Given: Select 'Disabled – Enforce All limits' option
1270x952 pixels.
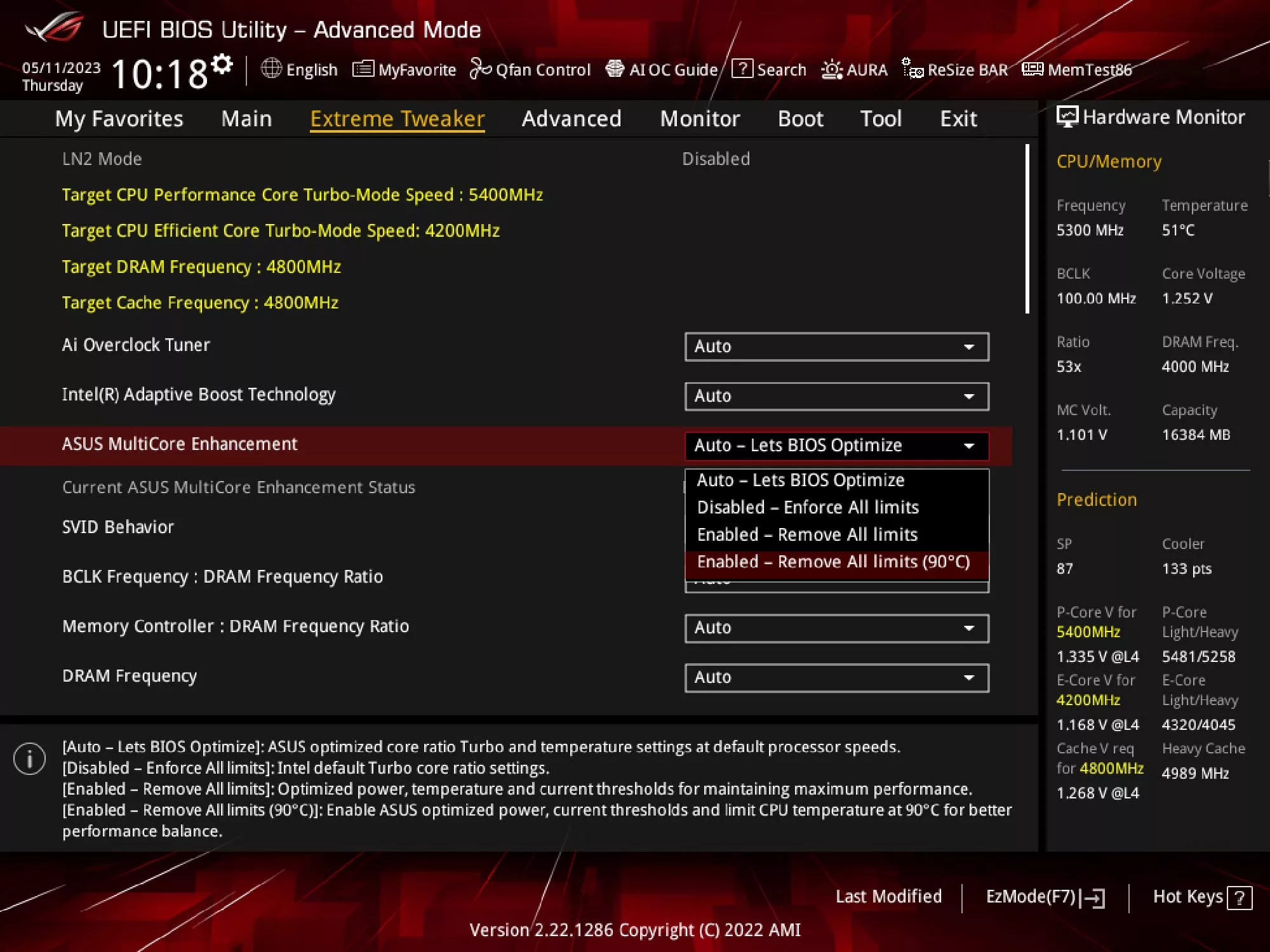Looking at the screenshot, I should (x=807, y=507).
